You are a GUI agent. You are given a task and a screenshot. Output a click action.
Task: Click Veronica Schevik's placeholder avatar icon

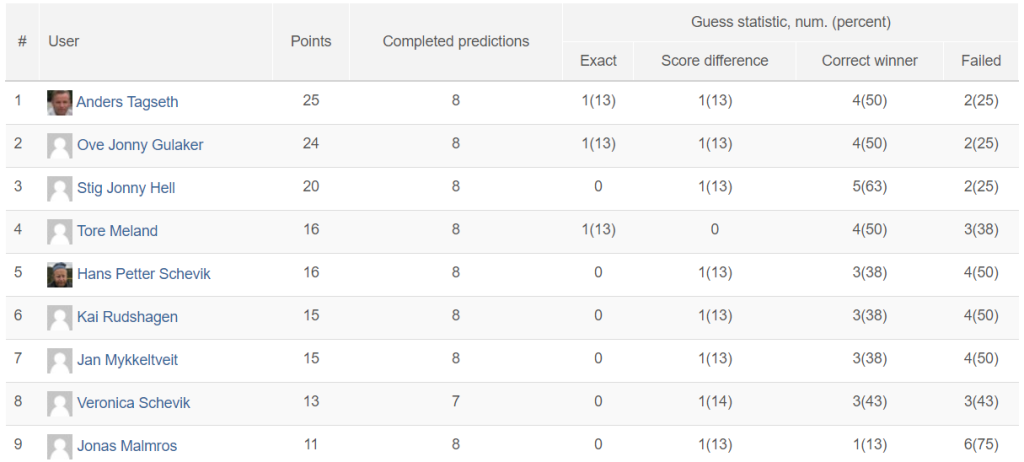click(59, 404)
